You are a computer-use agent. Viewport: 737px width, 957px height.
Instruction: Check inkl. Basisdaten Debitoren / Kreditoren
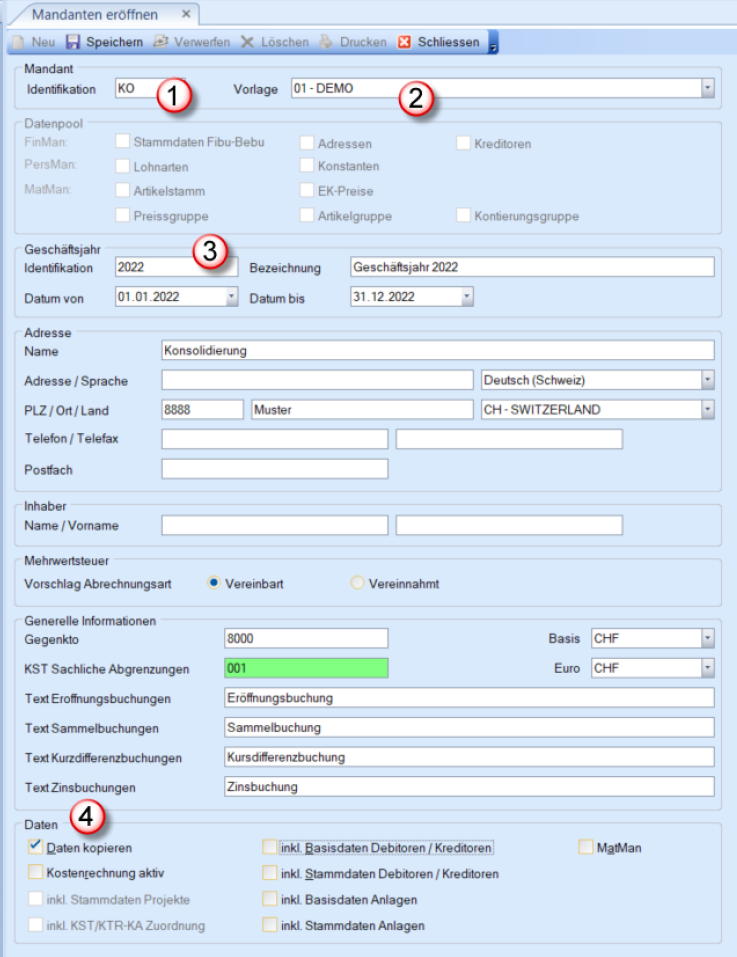pos(270,847)
